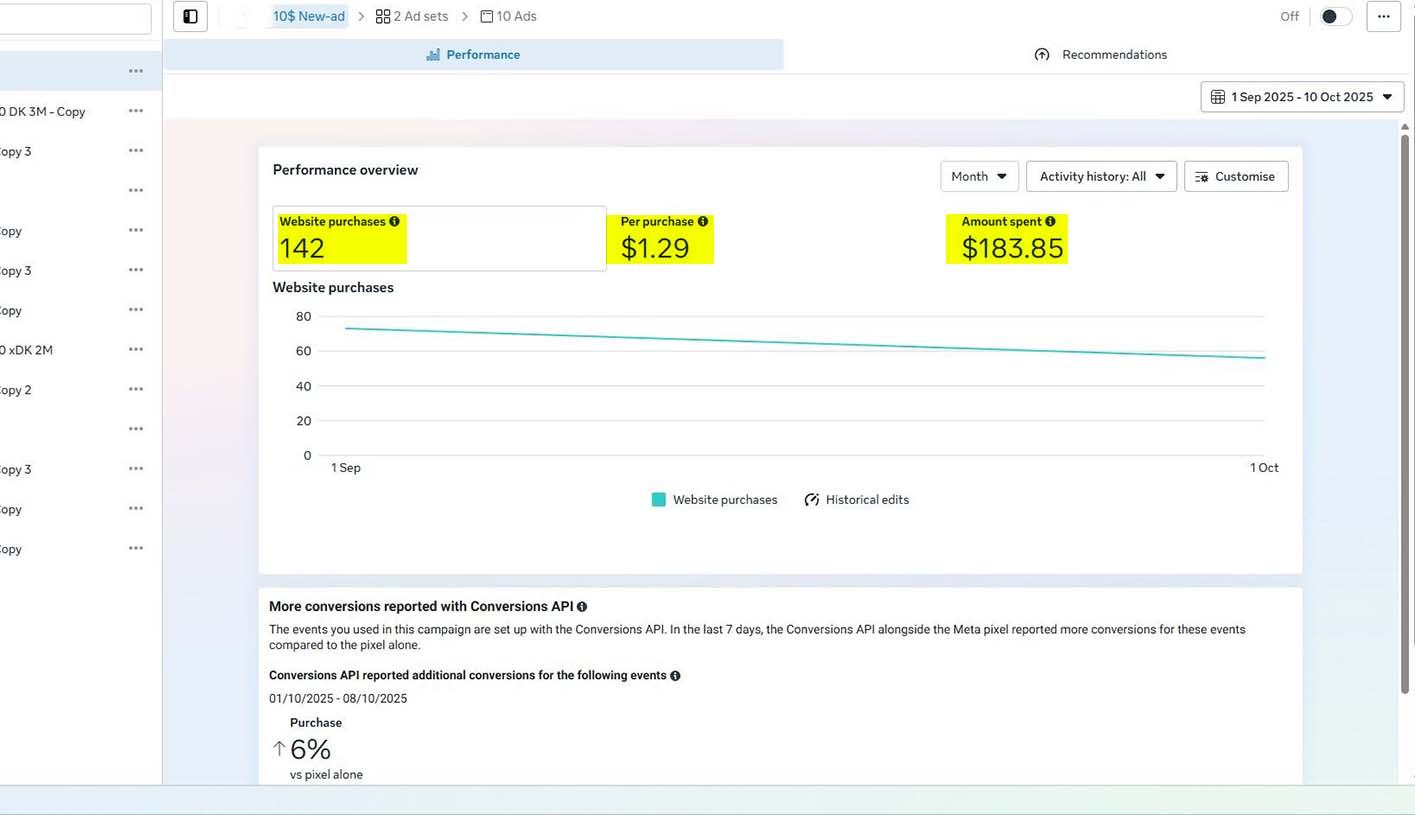Click info icon beside Website purchases
The height and width of the screenshot is (815, 1415).
click(x=394, y=221)
